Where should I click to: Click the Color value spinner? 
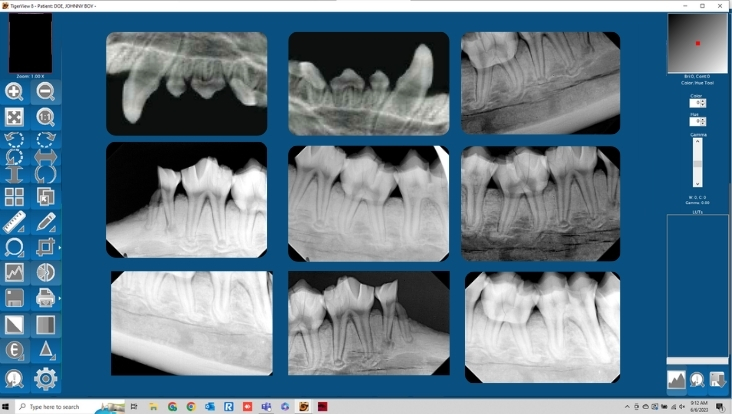[x=697, y=103]
